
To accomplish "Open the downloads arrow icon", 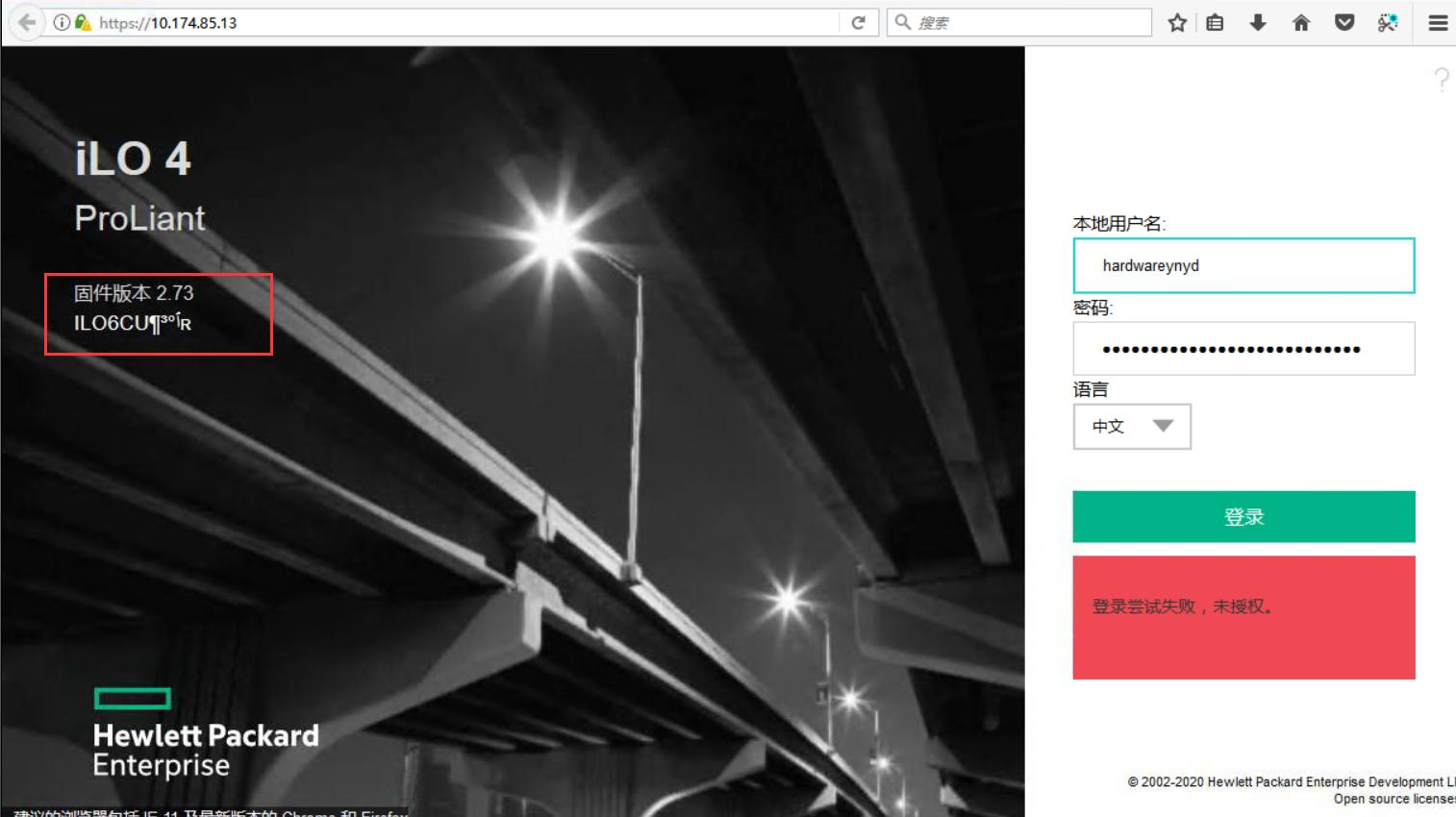I will pos(1258,22).
